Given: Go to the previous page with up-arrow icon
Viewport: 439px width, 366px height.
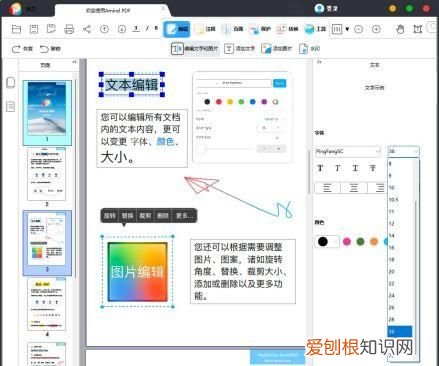Looking at the screenshot, I should pos(104,29).
